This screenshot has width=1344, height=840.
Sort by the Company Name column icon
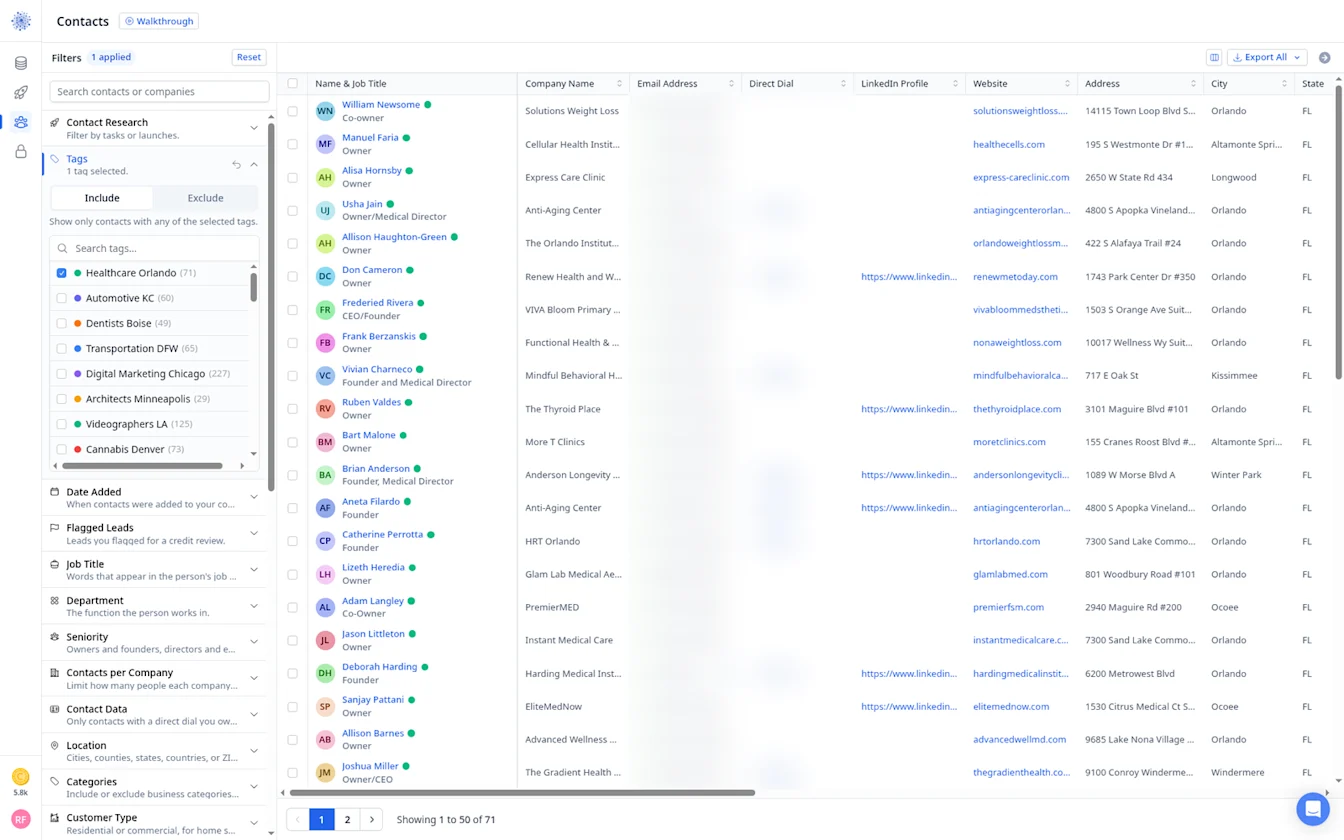(620, 84)
